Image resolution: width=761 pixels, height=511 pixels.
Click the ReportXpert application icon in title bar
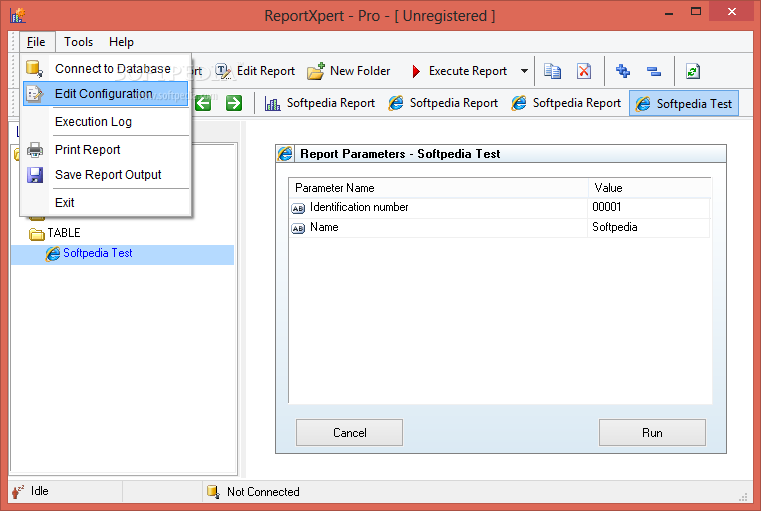coord(17,15)
